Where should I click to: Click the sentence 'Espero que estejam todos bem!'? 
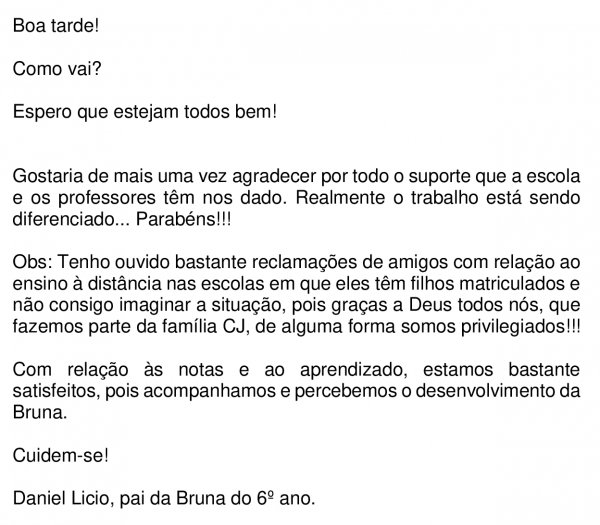pyautogui.click(x=145, y=112)
